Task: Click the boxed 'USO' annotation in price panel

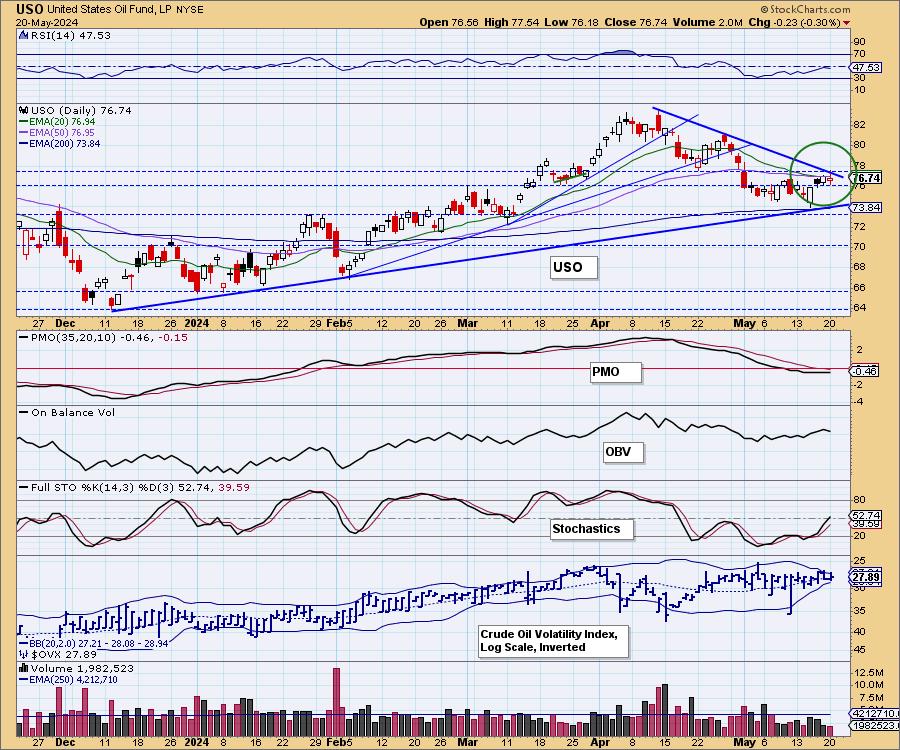Action: pos(573,267)
